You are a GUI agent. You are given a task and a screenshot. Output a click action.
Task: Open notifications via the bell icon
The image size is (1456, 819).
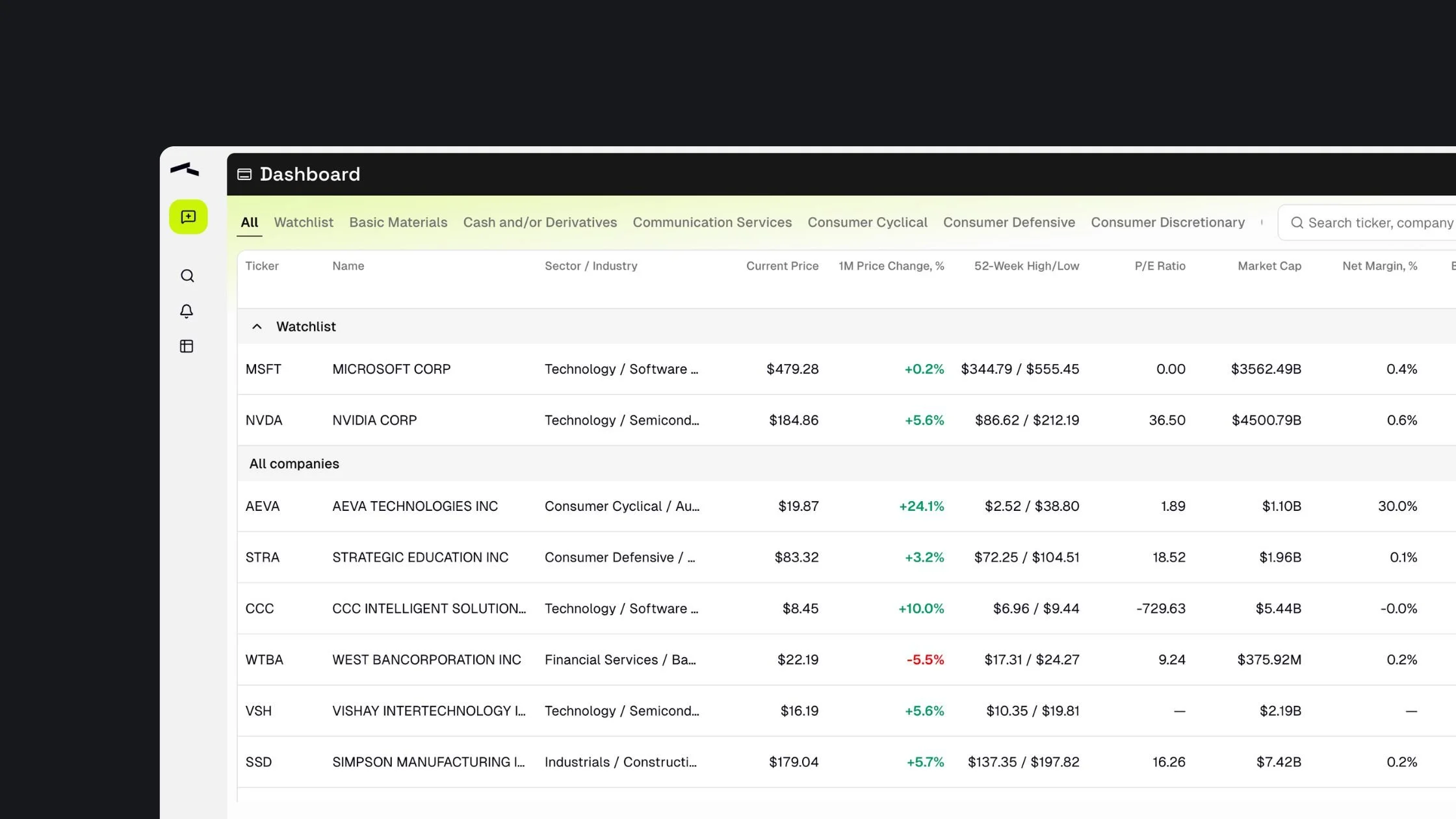pyautogui.click(x=187, y=311)
